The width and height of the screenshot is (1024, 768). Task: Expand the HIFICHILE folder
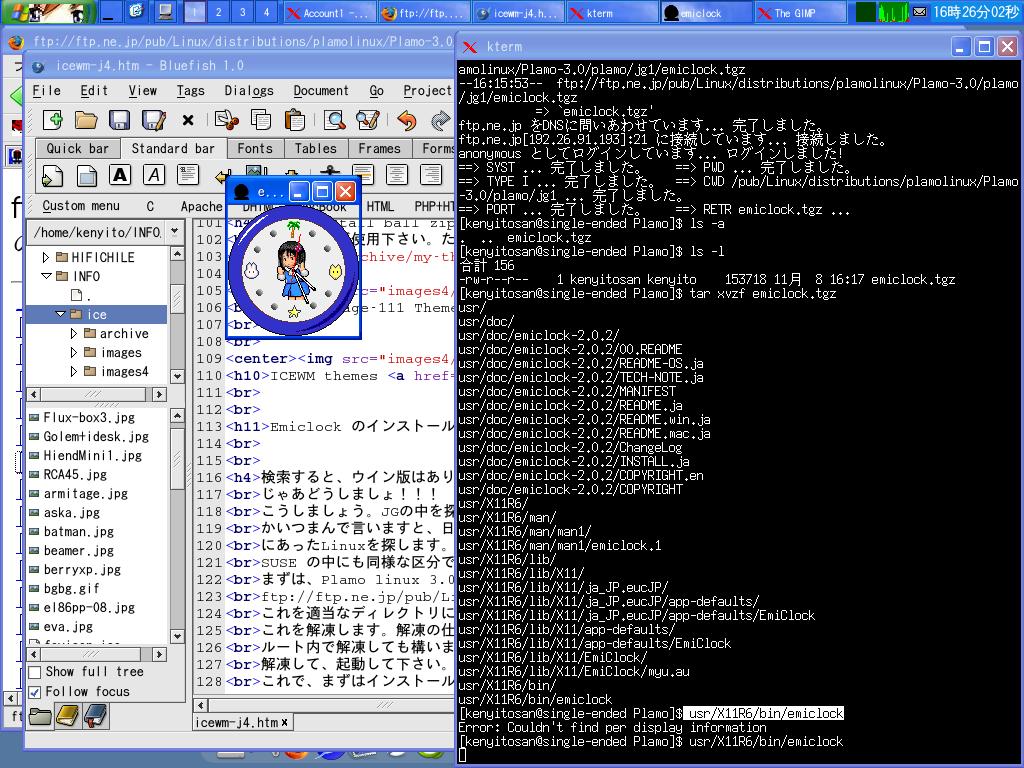click(x=45, y=257)
